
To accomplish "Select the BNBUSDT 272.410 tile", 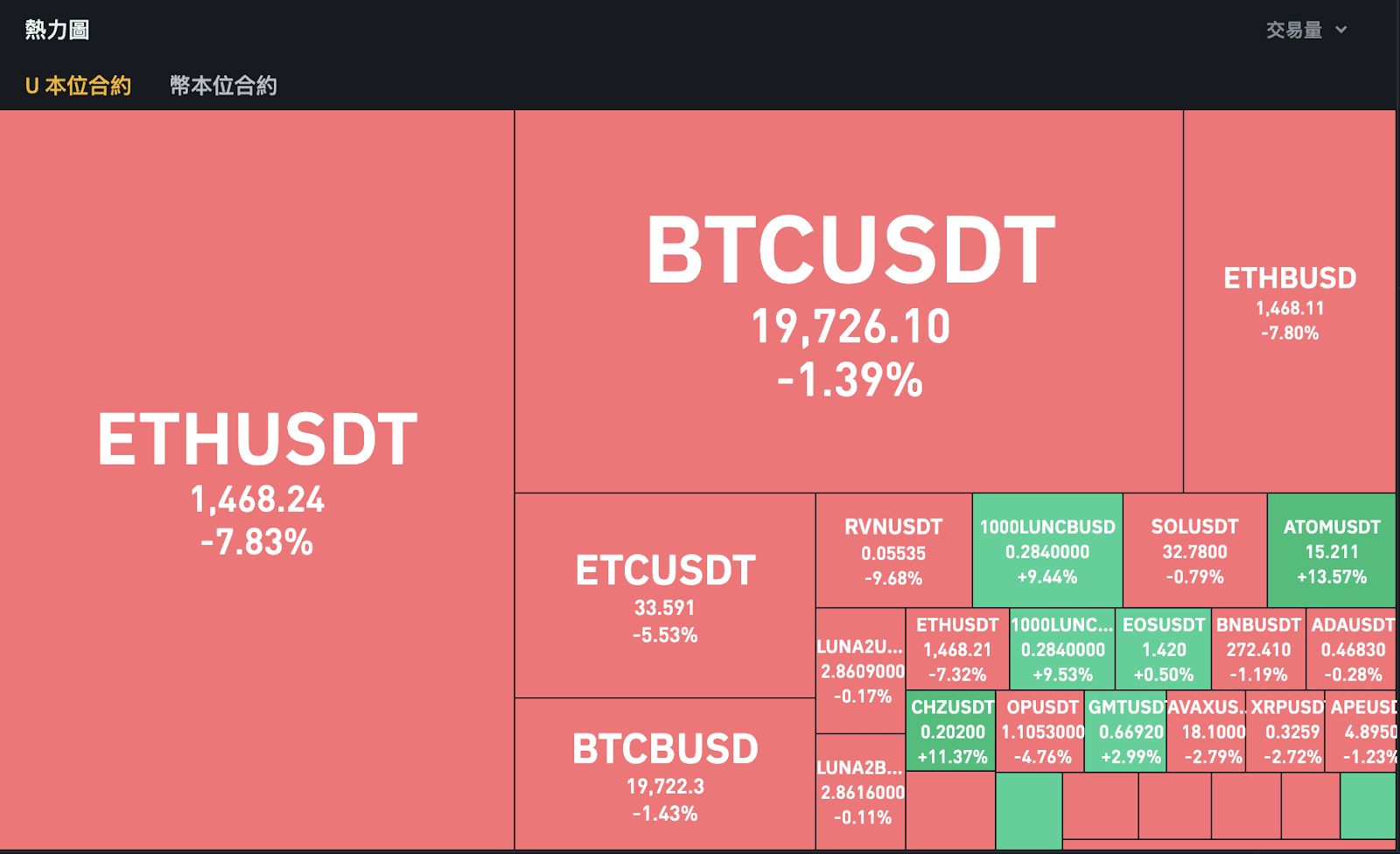I will pos(1258,649).
